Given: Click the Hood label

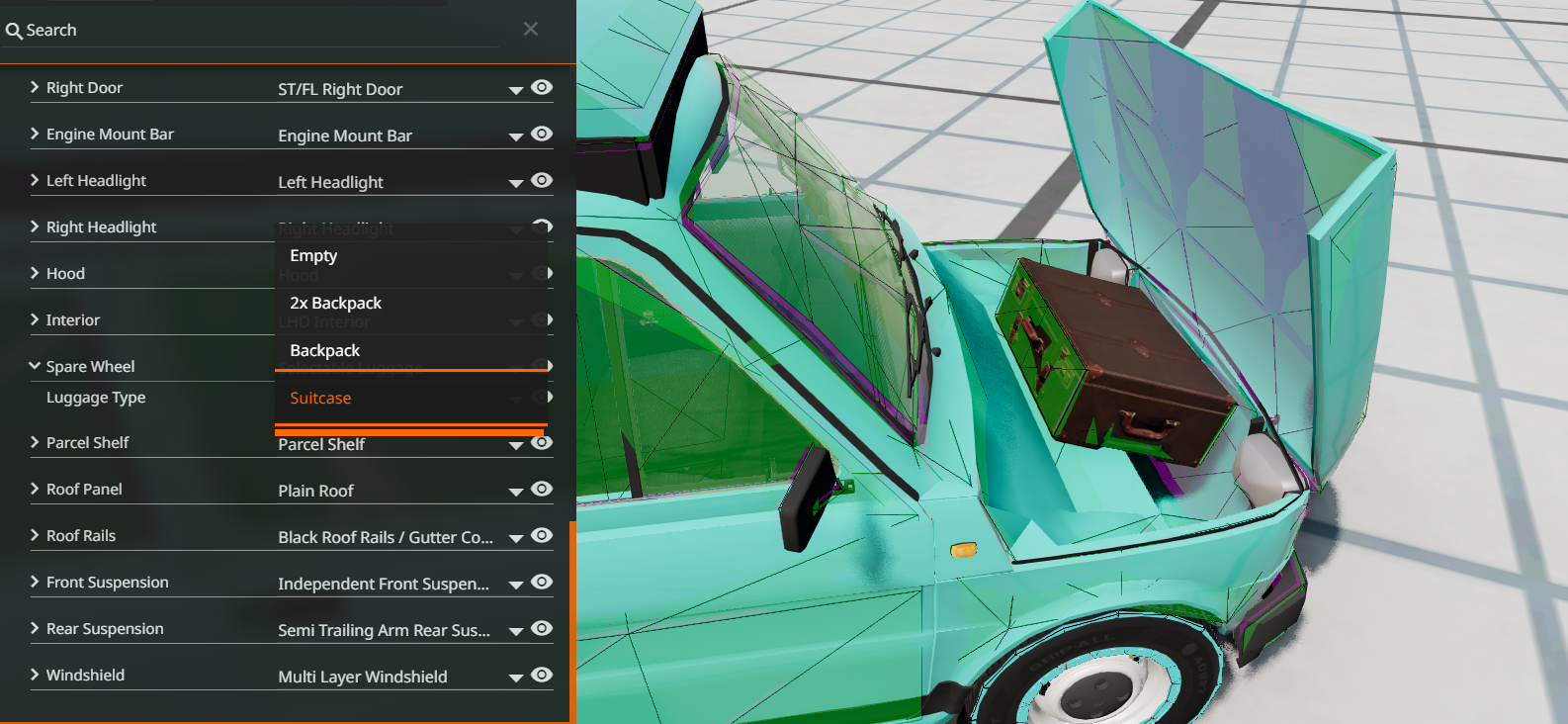Looking at the screenshot, I should (65, 273).
